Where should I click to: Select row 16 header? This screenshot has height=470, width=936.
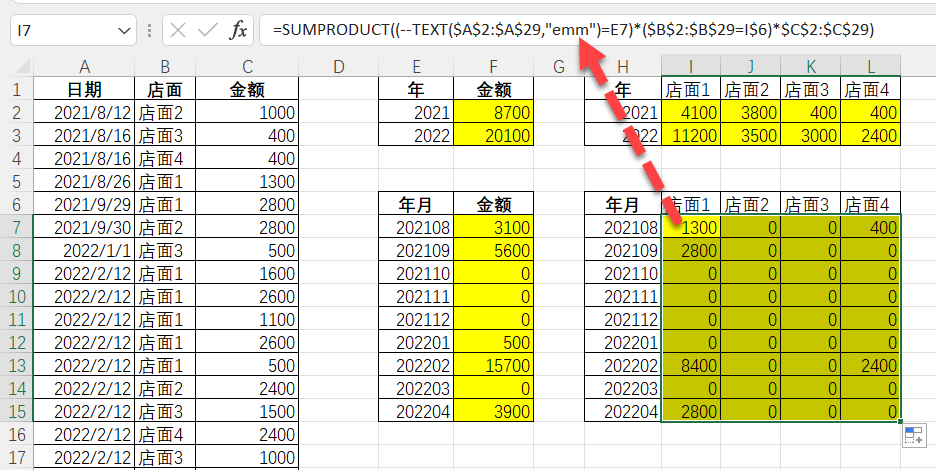tap(16, 435)
